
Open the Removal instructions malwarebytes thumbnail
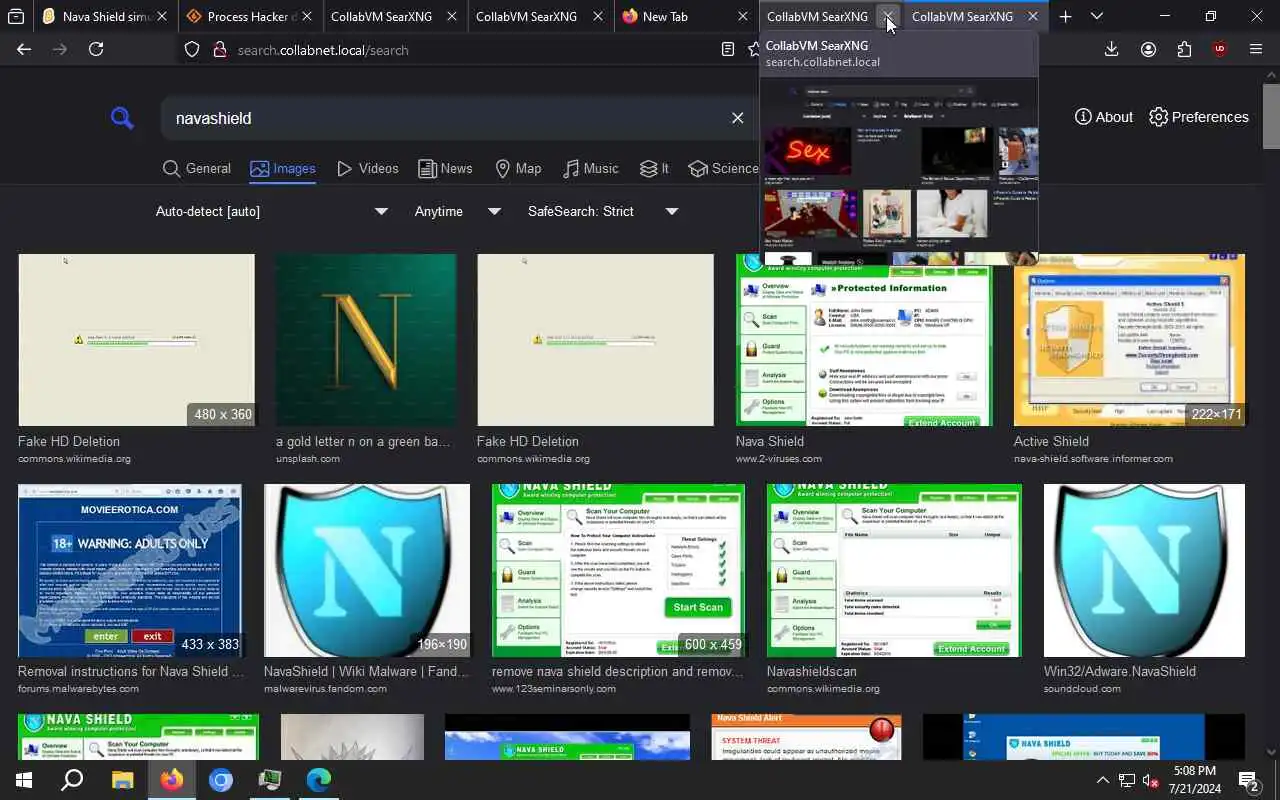[130, 570]
